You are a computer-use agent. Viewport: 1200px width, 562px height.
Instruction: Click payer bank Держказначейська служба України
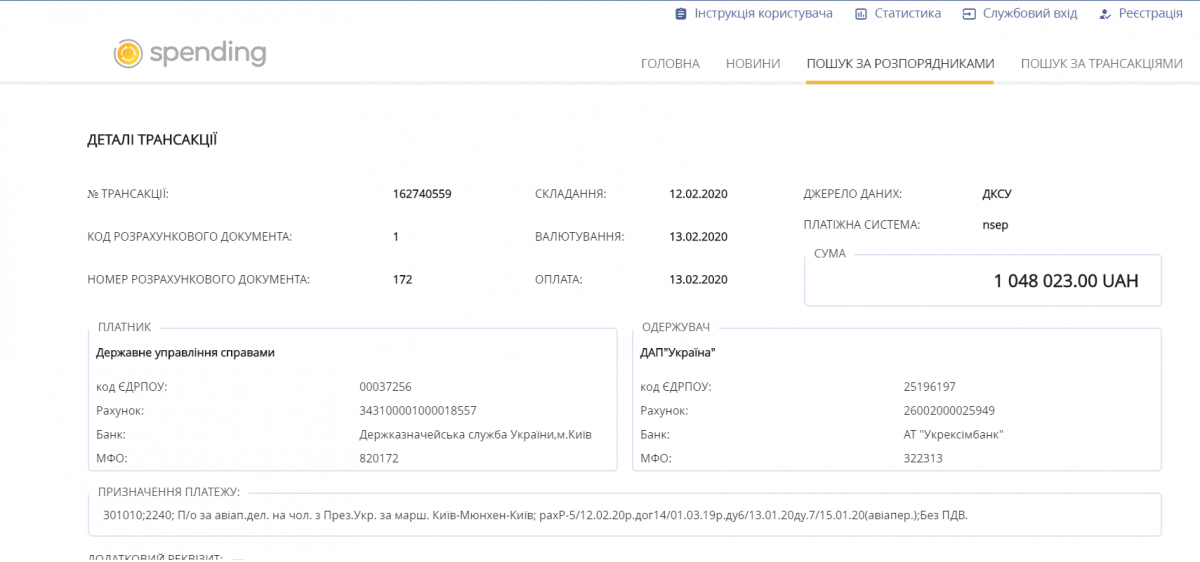(x=474, y=435)
